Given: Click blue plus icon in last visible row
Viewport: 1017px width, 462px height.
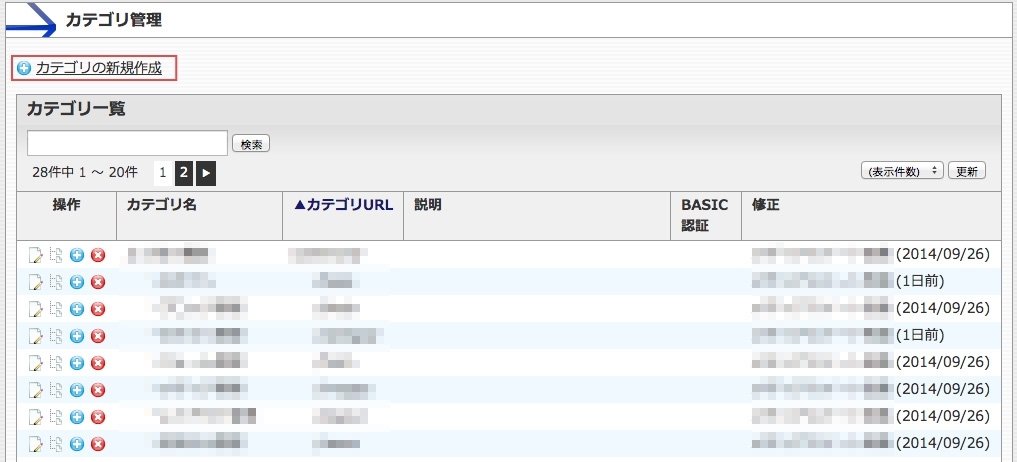Looking at the screenshot, I should click(x=77, y=444).
